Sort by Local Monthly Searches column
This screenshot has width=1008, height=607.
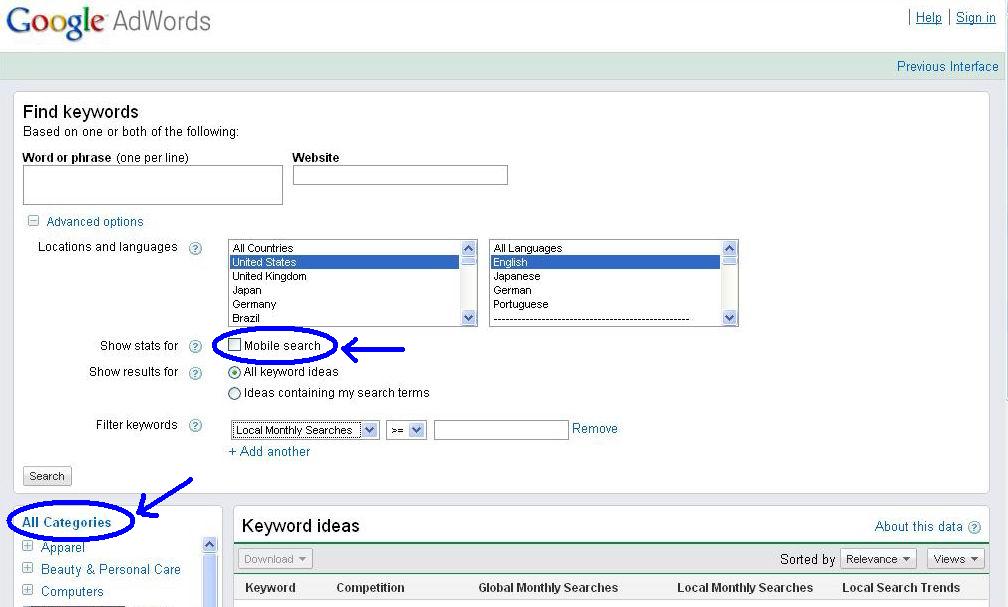744,587
